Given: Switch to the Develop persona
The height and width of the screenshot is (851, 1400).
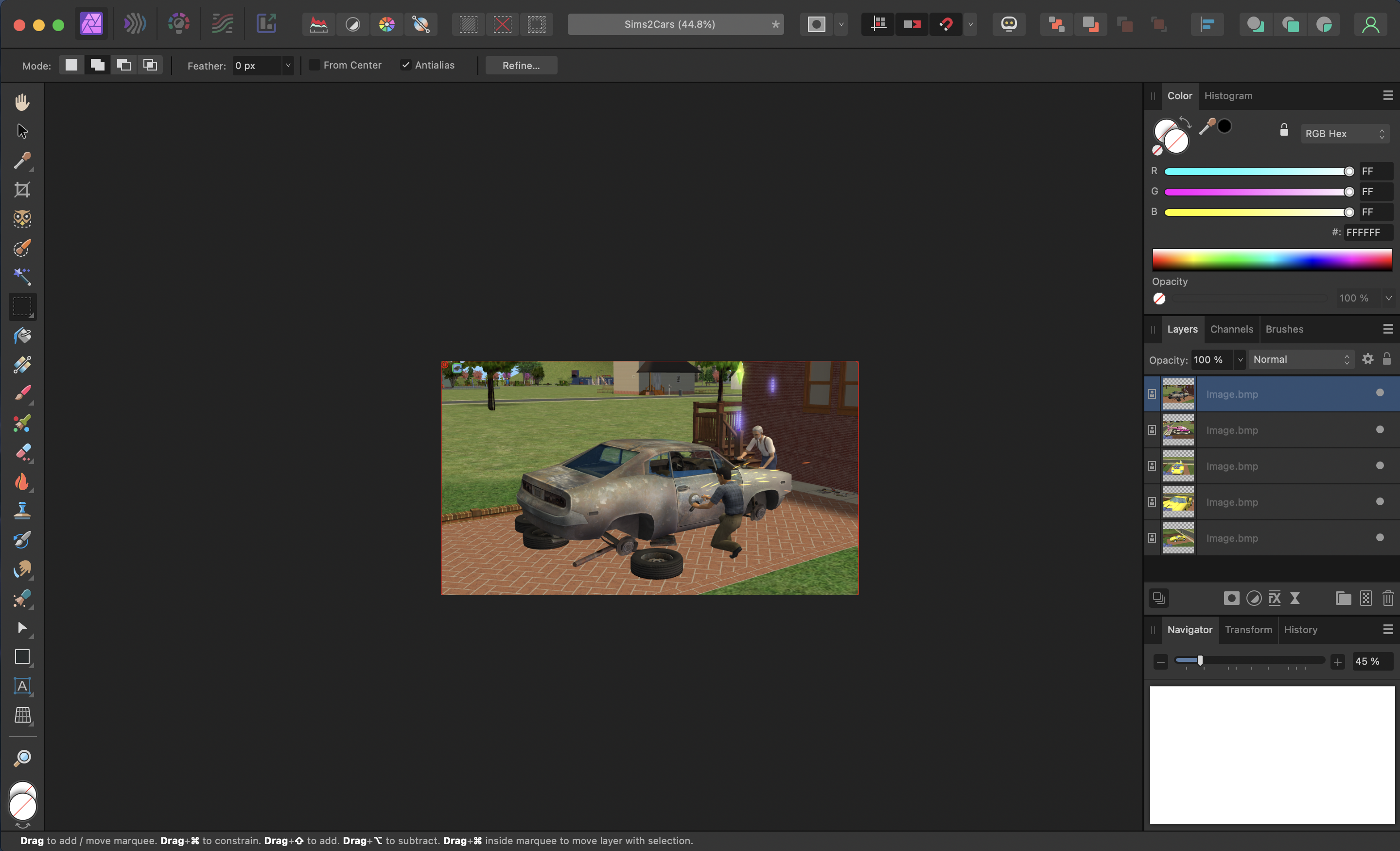Looking at the screenshot, I should tap(178, 24).
